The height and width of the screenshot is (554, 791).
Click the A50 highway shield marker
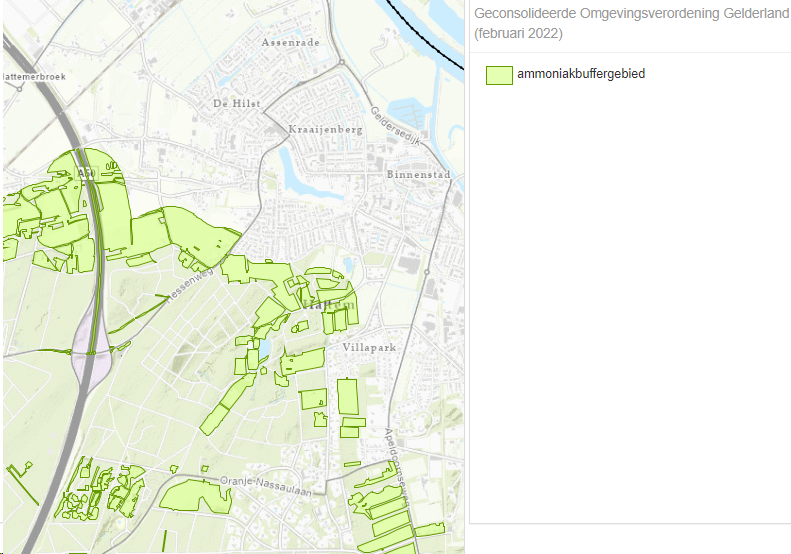85,174
